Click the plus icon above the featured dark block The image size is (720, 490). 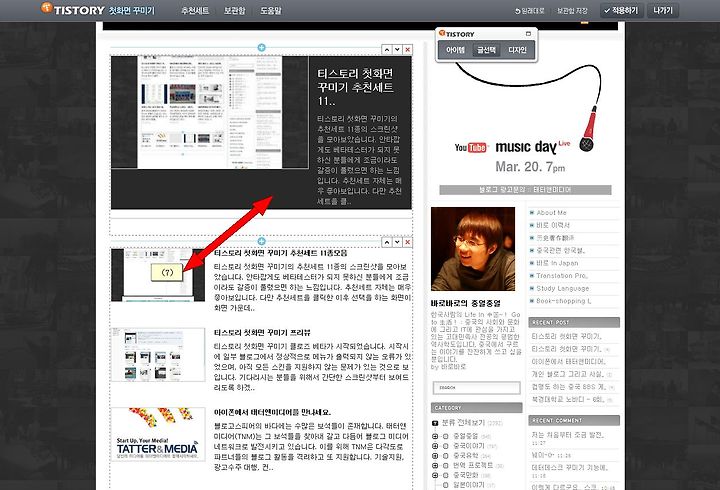(x=261, y=47)
